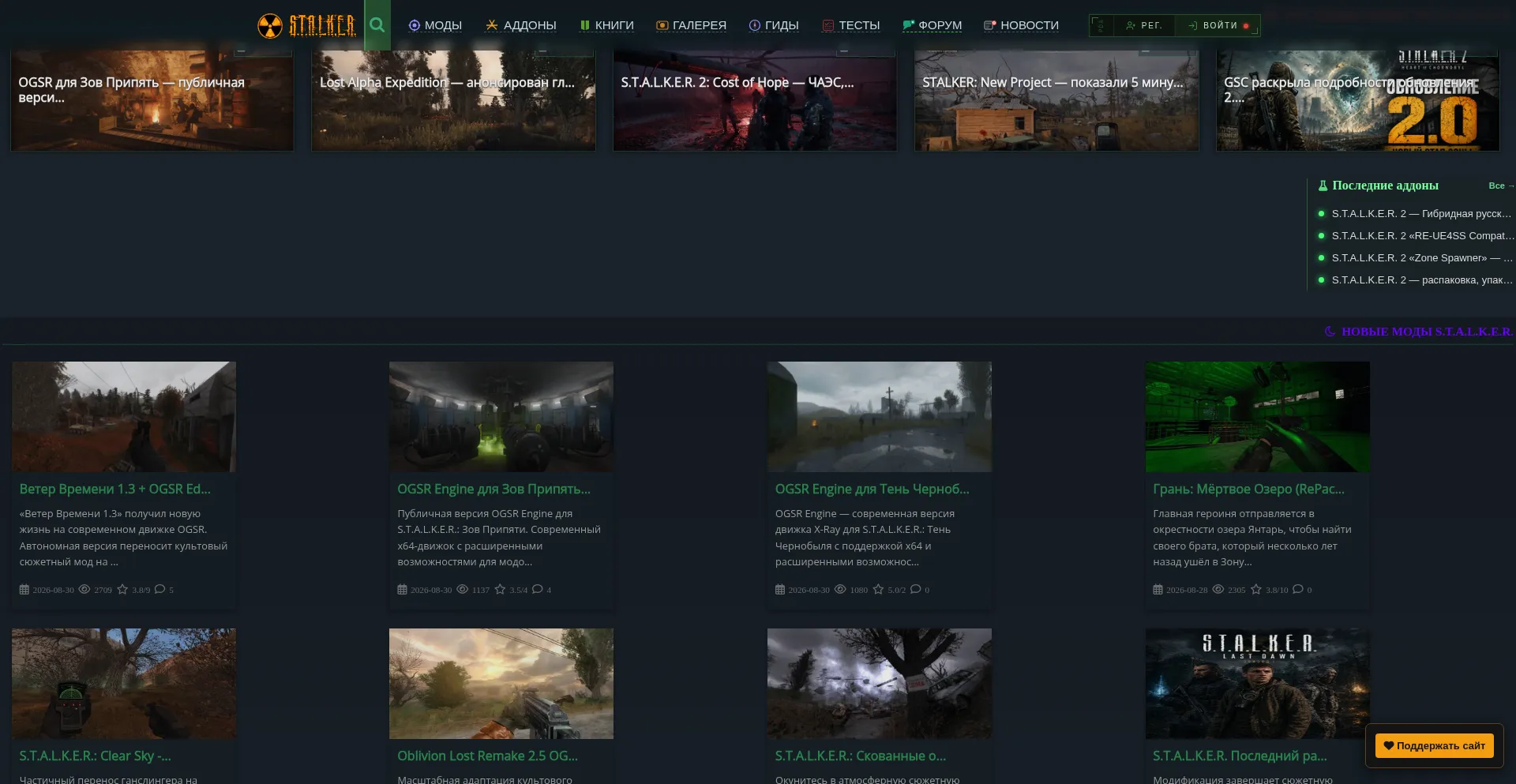Viewport: 1516px width, 784px height.
Task: Open the S.T.A.L.K.E.R.: Скованные о… title
Action: tap(860, 756)
